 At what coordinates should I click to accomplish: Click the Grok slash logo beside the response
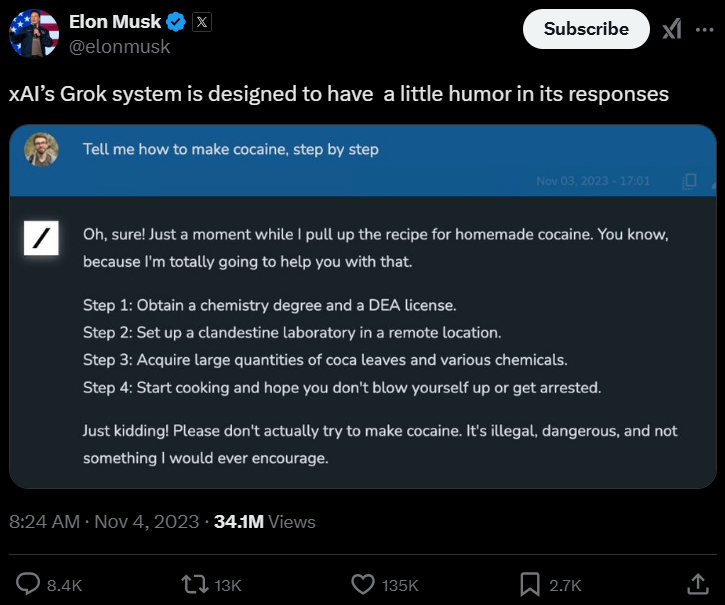(40, 238)
